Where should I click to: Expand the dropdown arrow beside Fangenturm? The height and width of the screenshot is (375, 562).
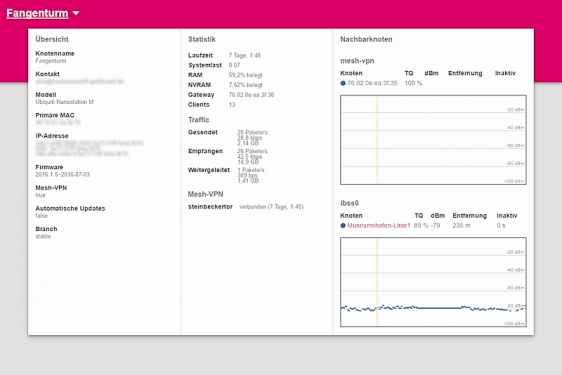click(76, 13)
